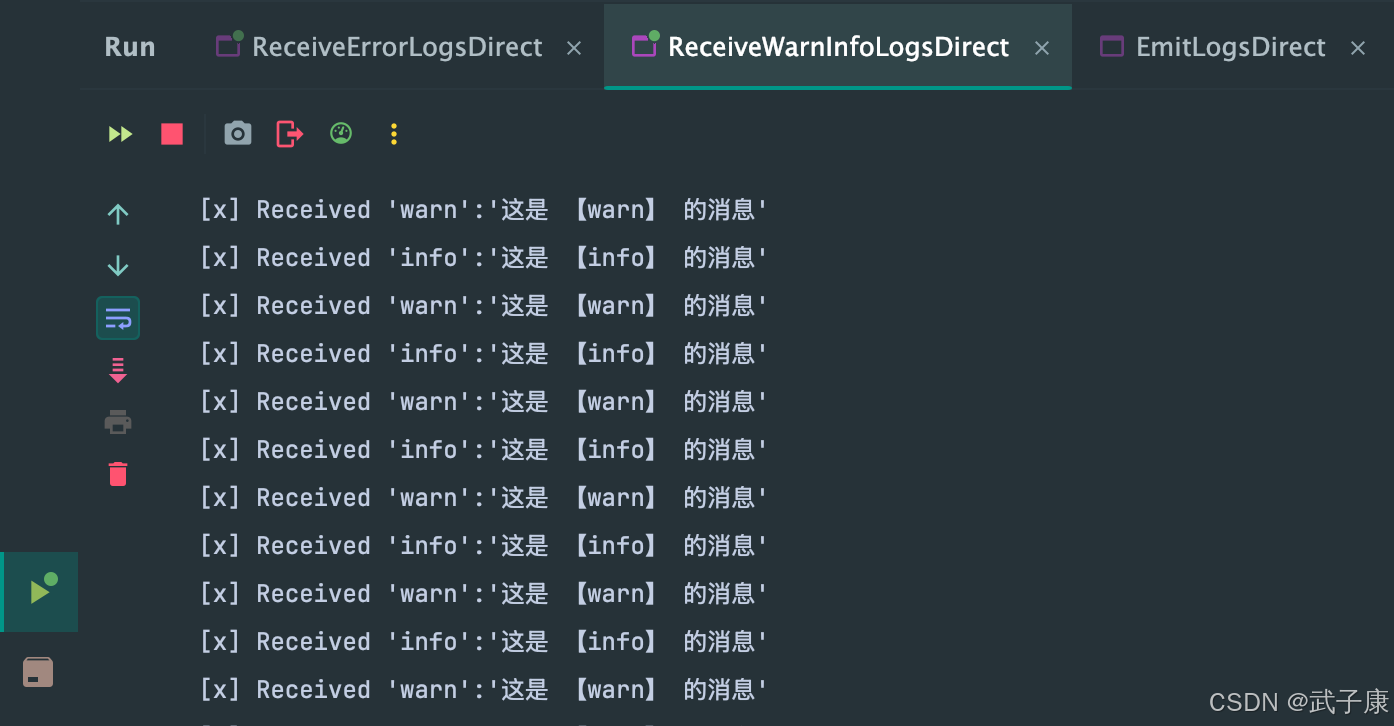The image size is (1394, 726).
Task: Rerun the ReceiveWarnInfoLogsDirect process
Action: click(x=119, y=133)
